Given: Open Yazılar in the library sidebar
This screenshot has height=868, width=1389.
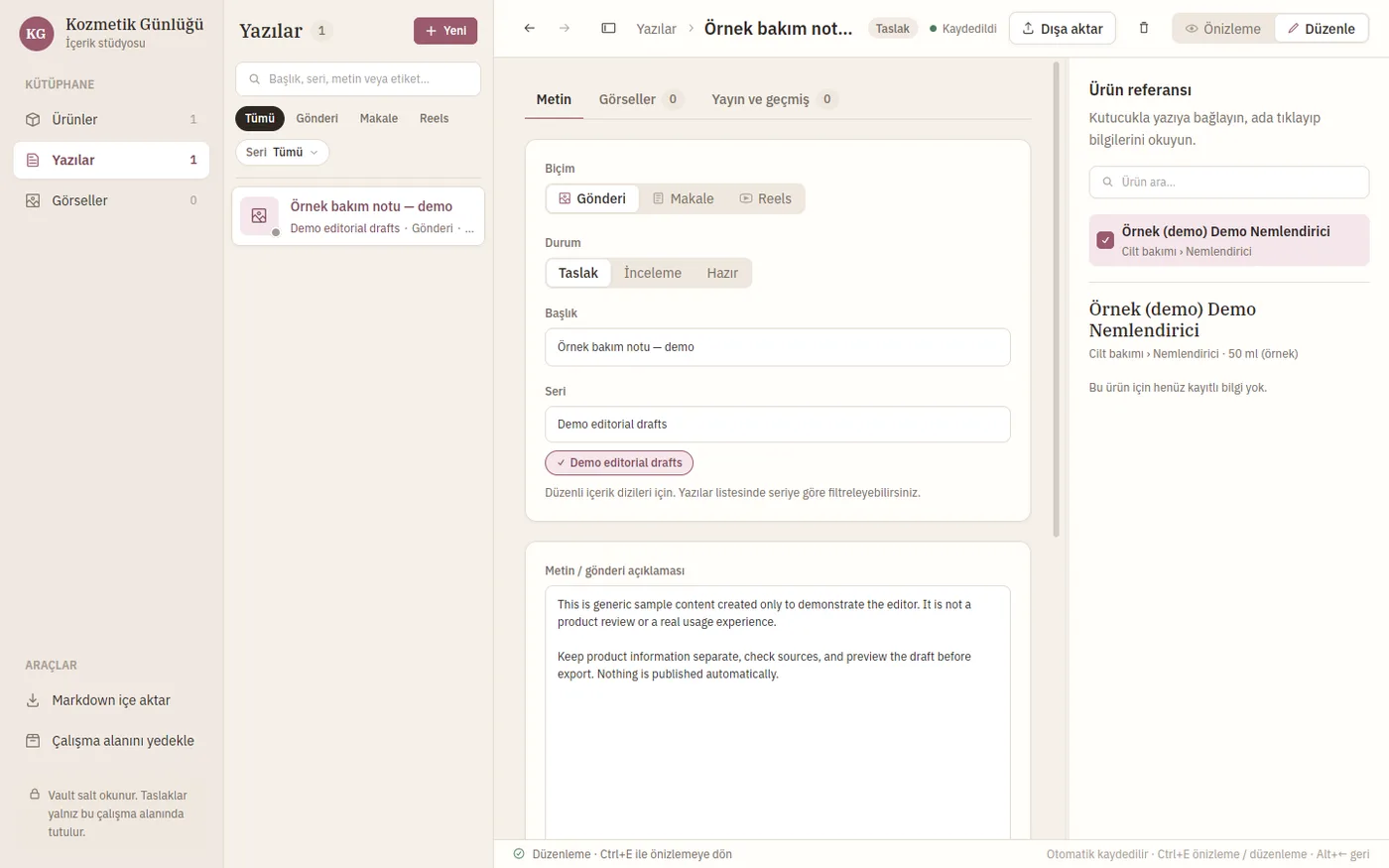Looking at the screenshot, I should 111,160.
